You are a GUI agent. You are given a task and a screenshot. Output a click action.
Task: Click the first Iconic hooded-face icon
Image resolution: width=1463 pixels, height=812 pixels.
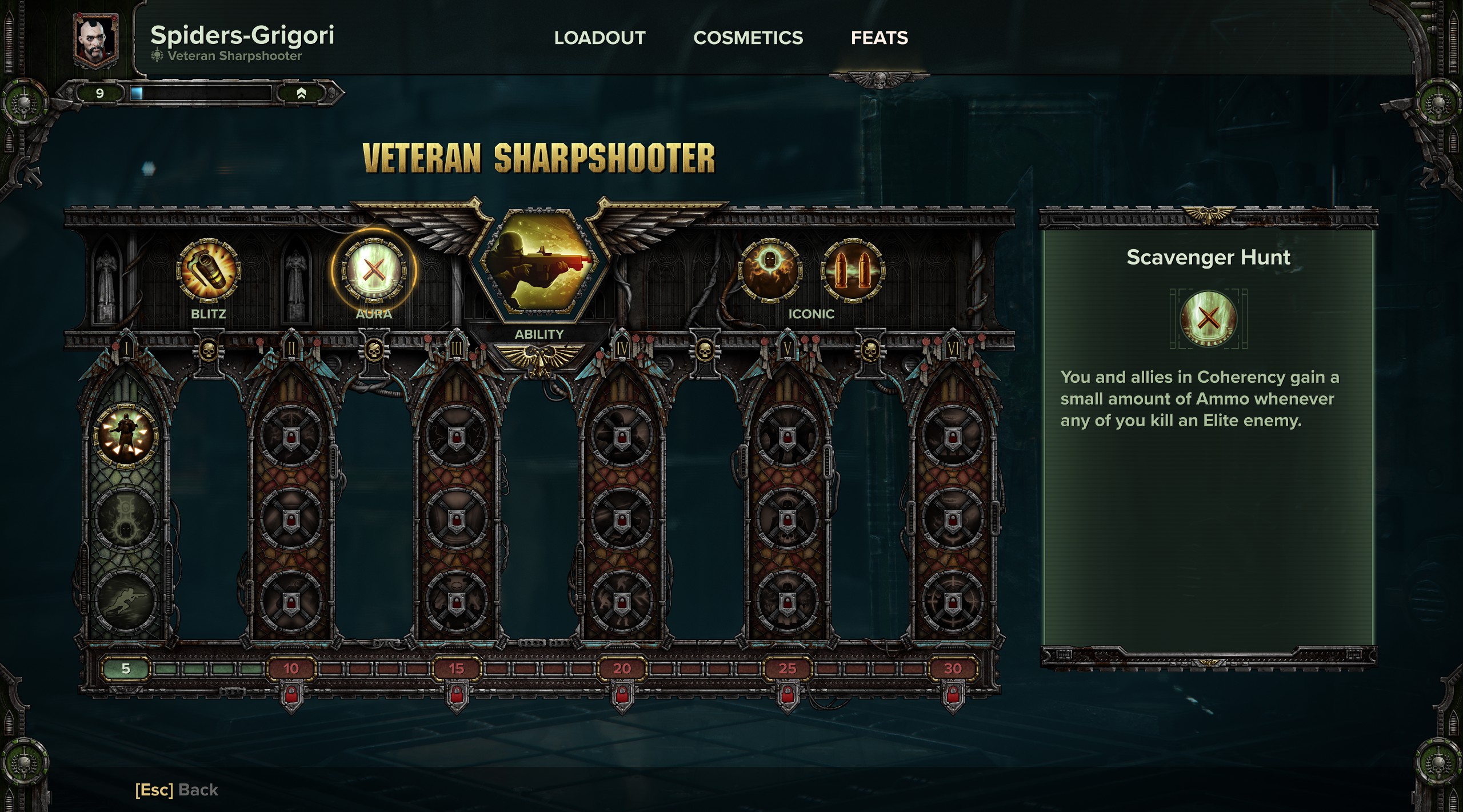point(770,270)
